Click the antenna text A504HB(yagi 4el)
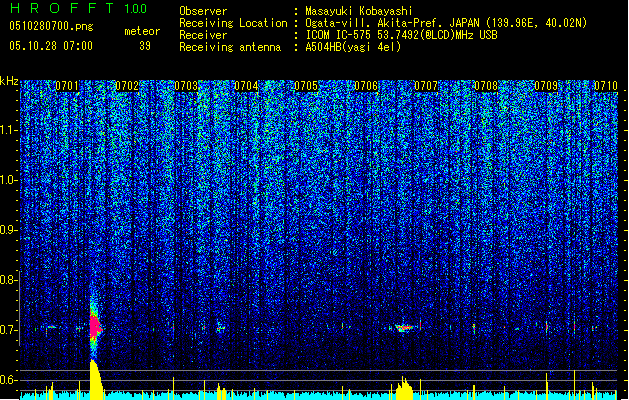This screenshot has width=629, height=400. [353, 47]
